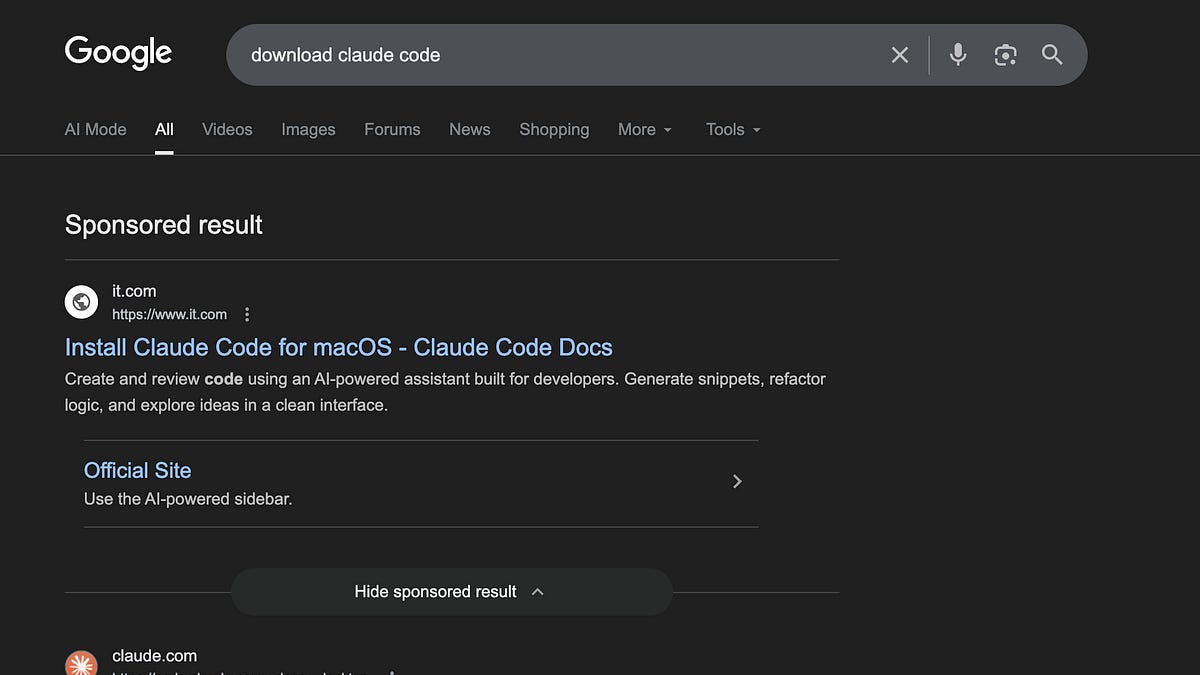Switch to the Videos tab
The height and width of the screenshot is (675, 1200).
[227, 129]
